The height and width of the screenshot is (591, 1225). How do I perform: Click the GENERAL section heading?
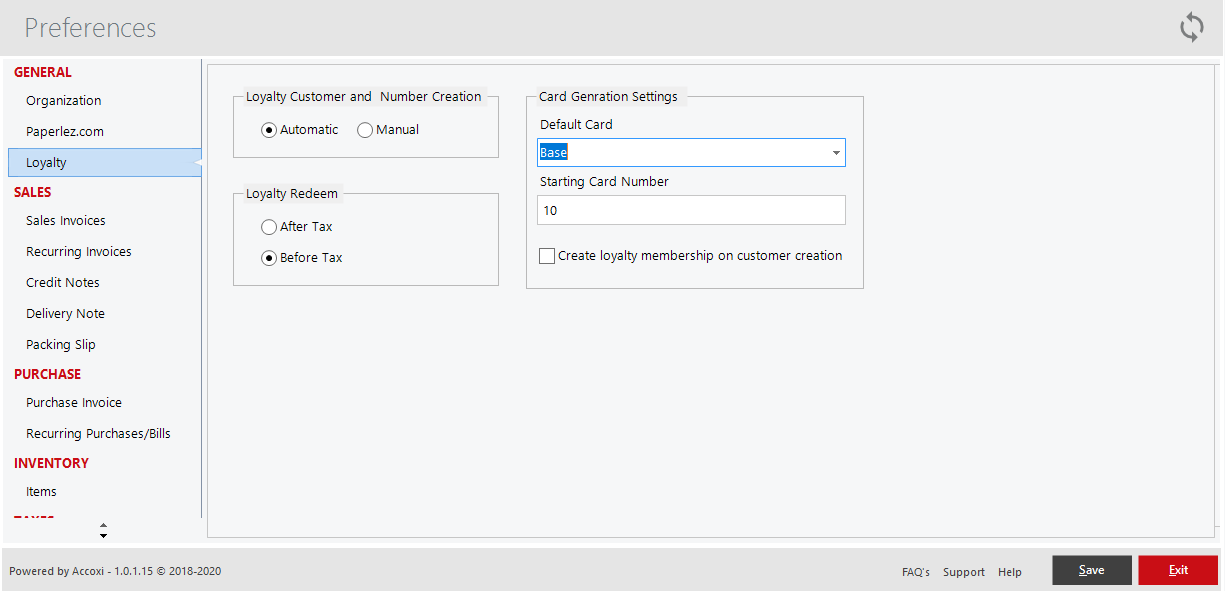(43, 72)
